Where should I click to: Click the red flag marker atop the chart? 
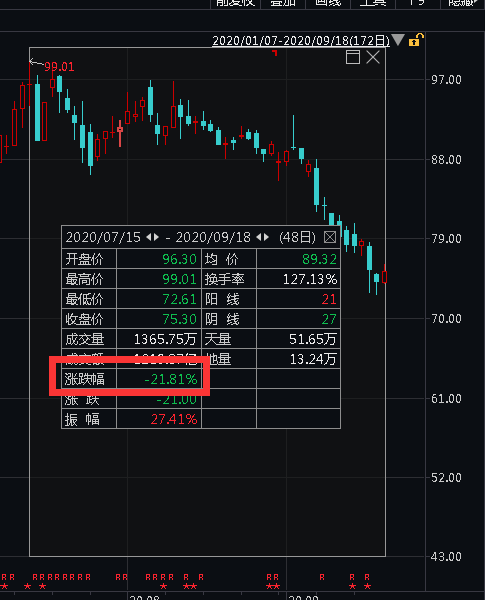274,52
